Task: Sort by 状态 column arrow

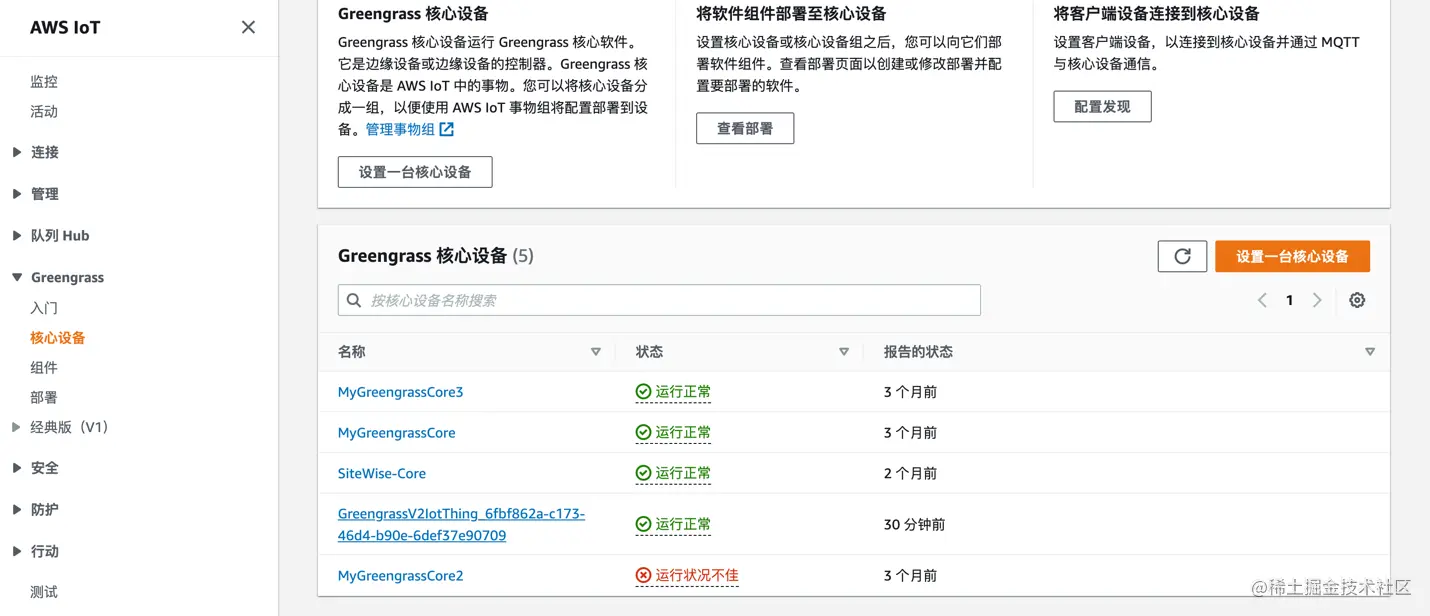Action: [x=844, y=352]
